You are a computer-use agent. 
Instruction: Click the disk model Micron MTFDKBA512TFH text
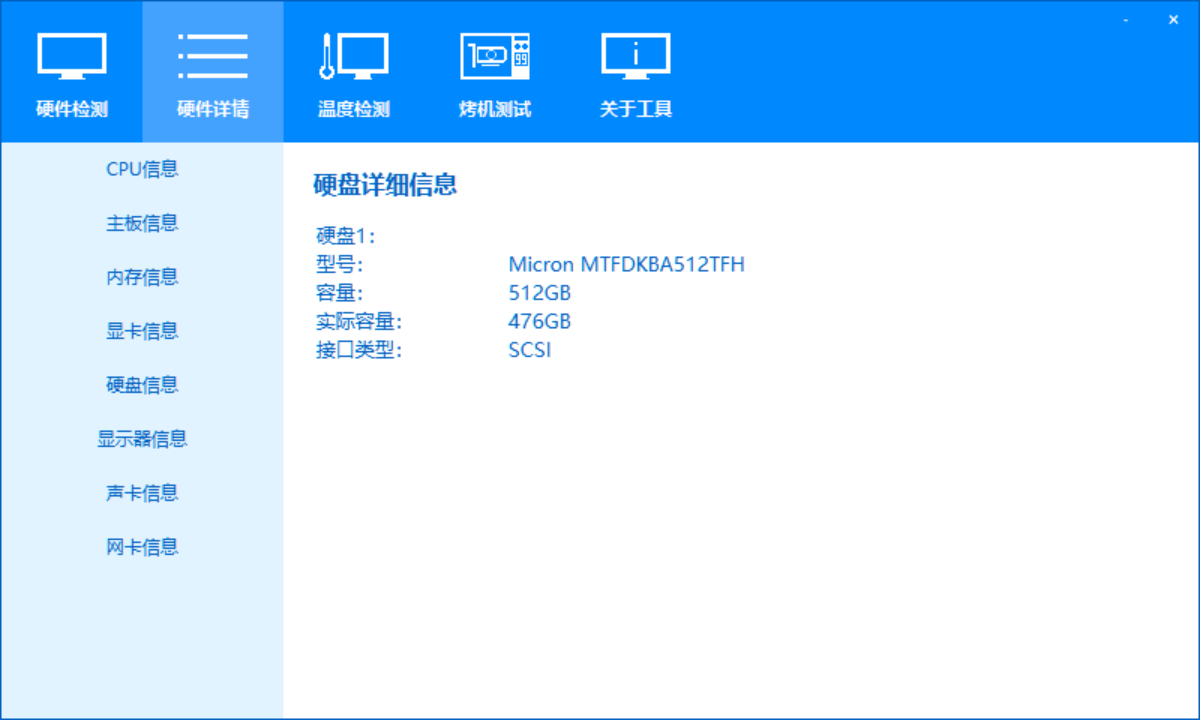tap(626, 265)
